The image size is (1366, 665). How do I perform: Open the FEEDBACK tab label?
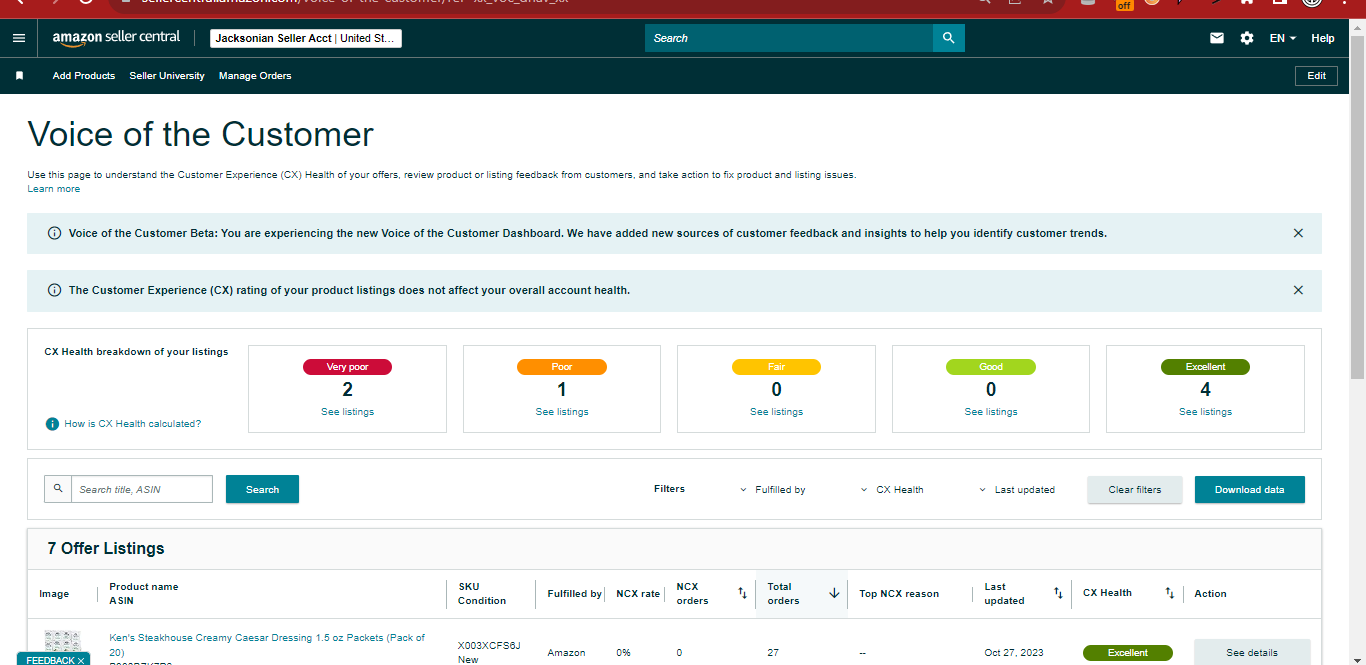coord(50,660)
